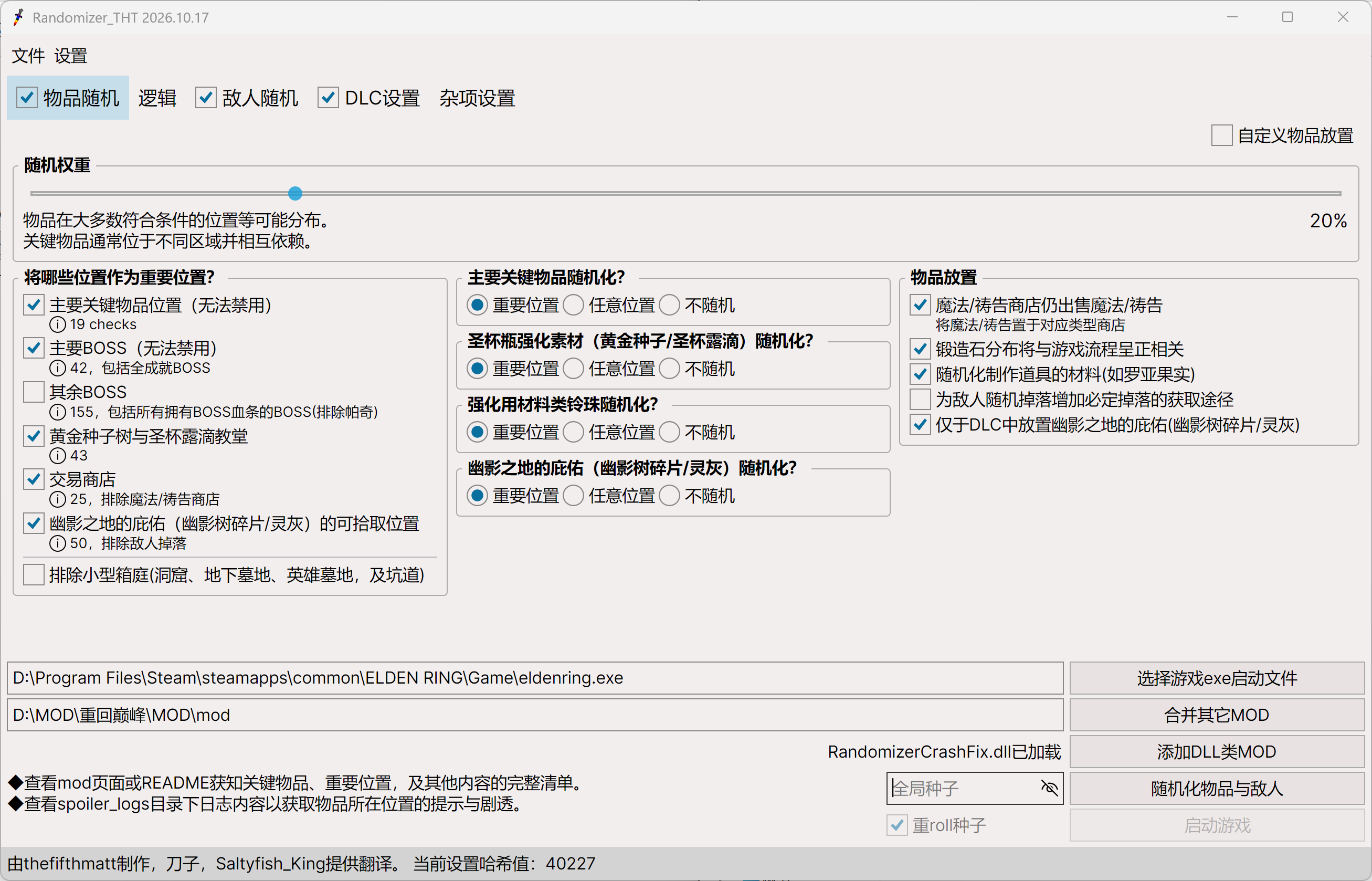The height and width of the screenshot is (881, 1372).
Task: Select 不随机 for 圣杯瓶强化素材随机化
Action: (670, 369)
